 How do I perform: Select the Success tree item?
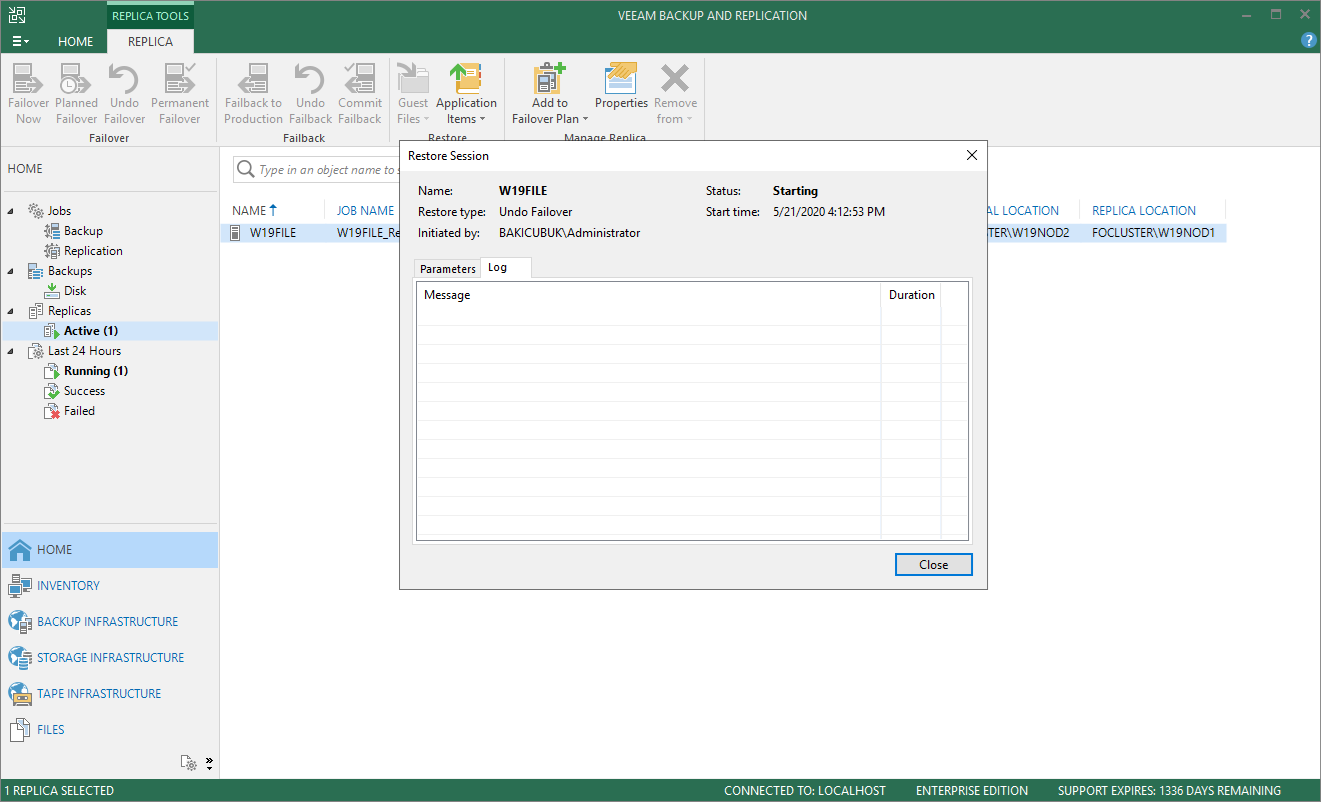[84, 391]
